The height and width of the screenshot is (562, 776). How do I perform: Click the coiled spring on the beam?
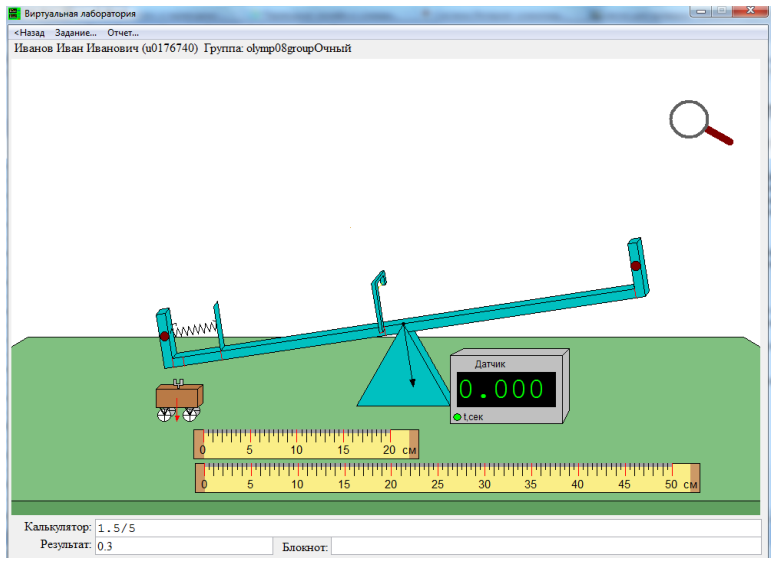click(194, 329)
